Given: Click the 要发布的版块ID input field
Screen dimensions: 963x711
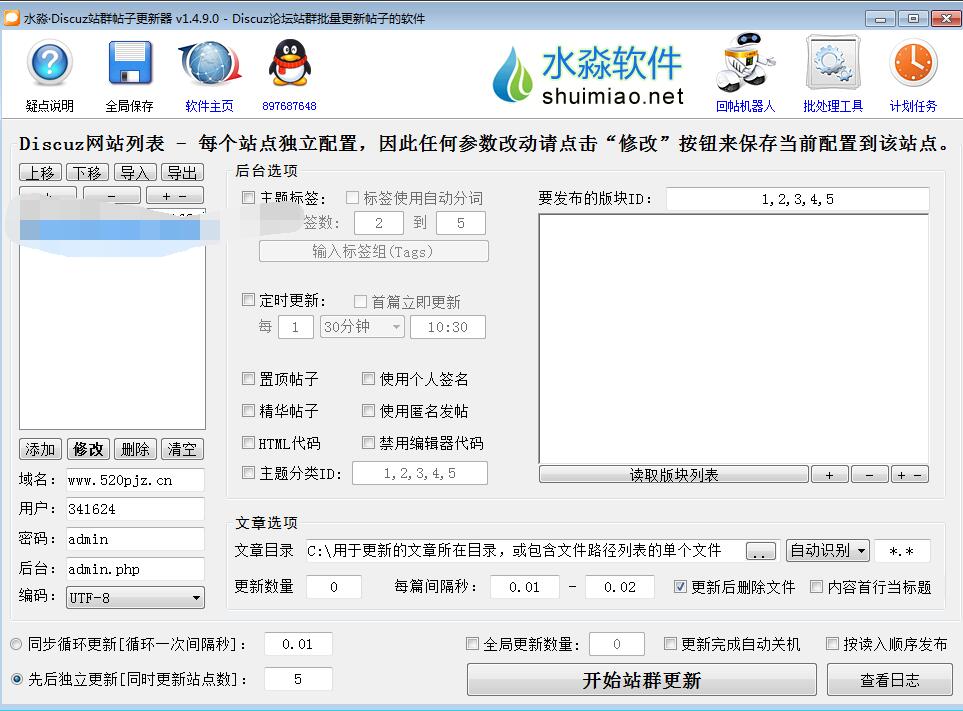Looking at the screenshot, I should pyautogui.click(x=798, y=199).
